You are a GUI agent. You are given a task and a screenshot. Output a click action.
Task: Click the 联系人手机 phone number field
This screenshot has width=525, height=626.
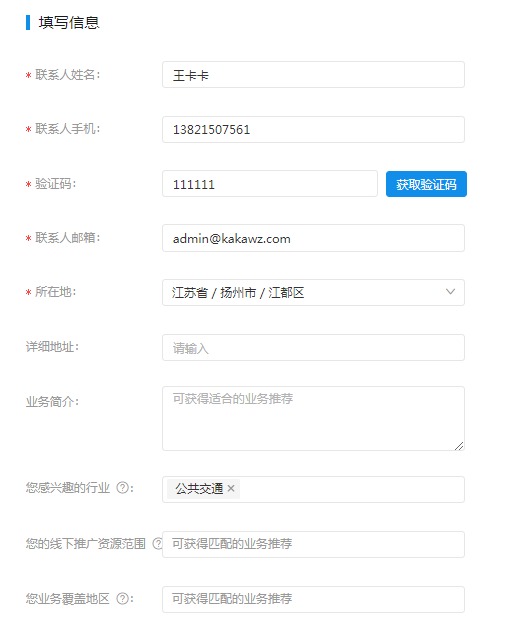tap(313, 129)
